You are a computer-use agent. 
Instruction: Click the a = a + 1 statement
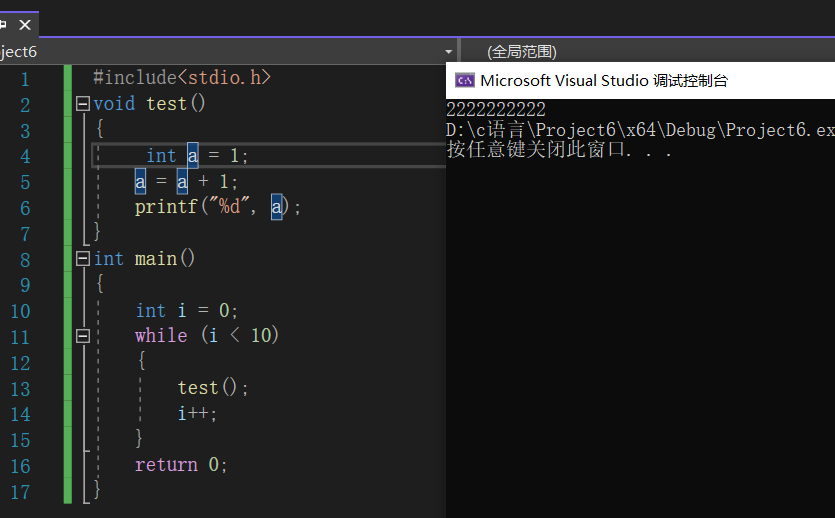point(186,182)
